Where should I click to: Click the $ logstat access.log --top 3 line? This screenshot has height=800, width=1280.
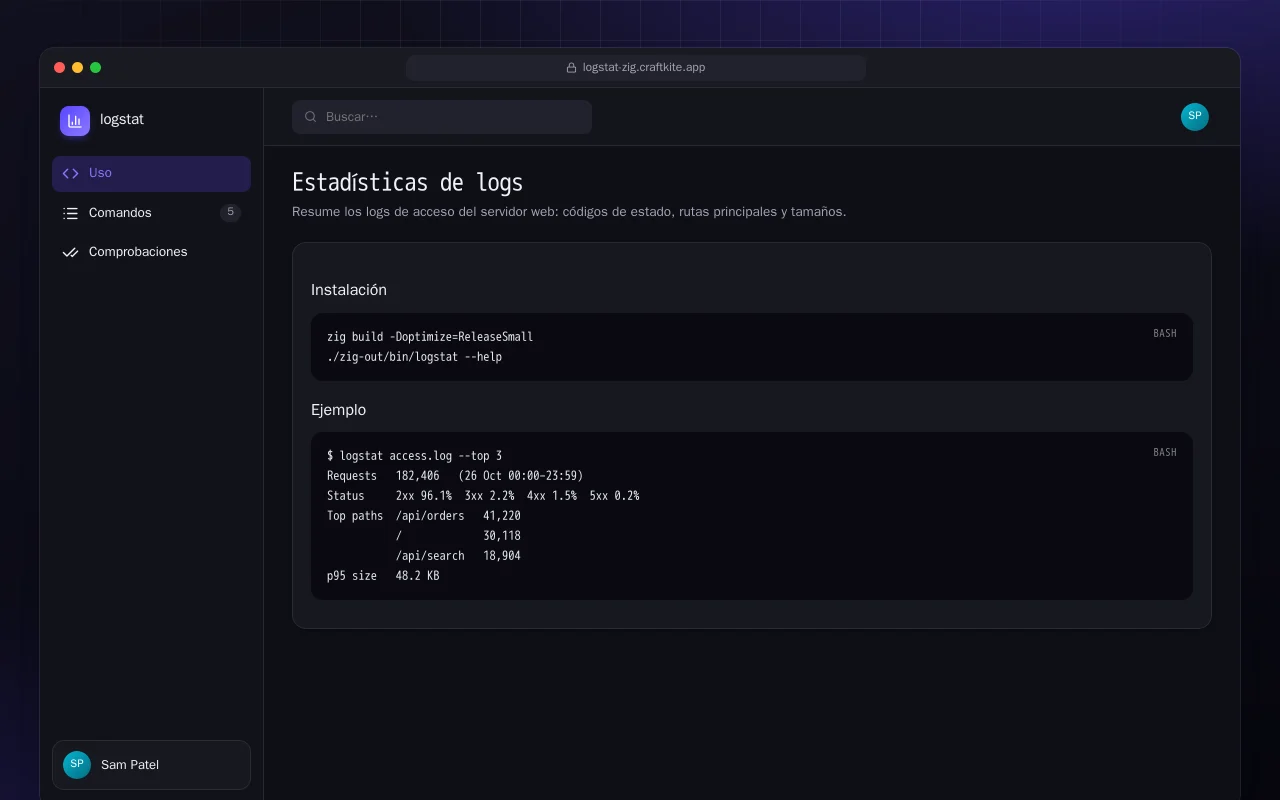[415, 456]
